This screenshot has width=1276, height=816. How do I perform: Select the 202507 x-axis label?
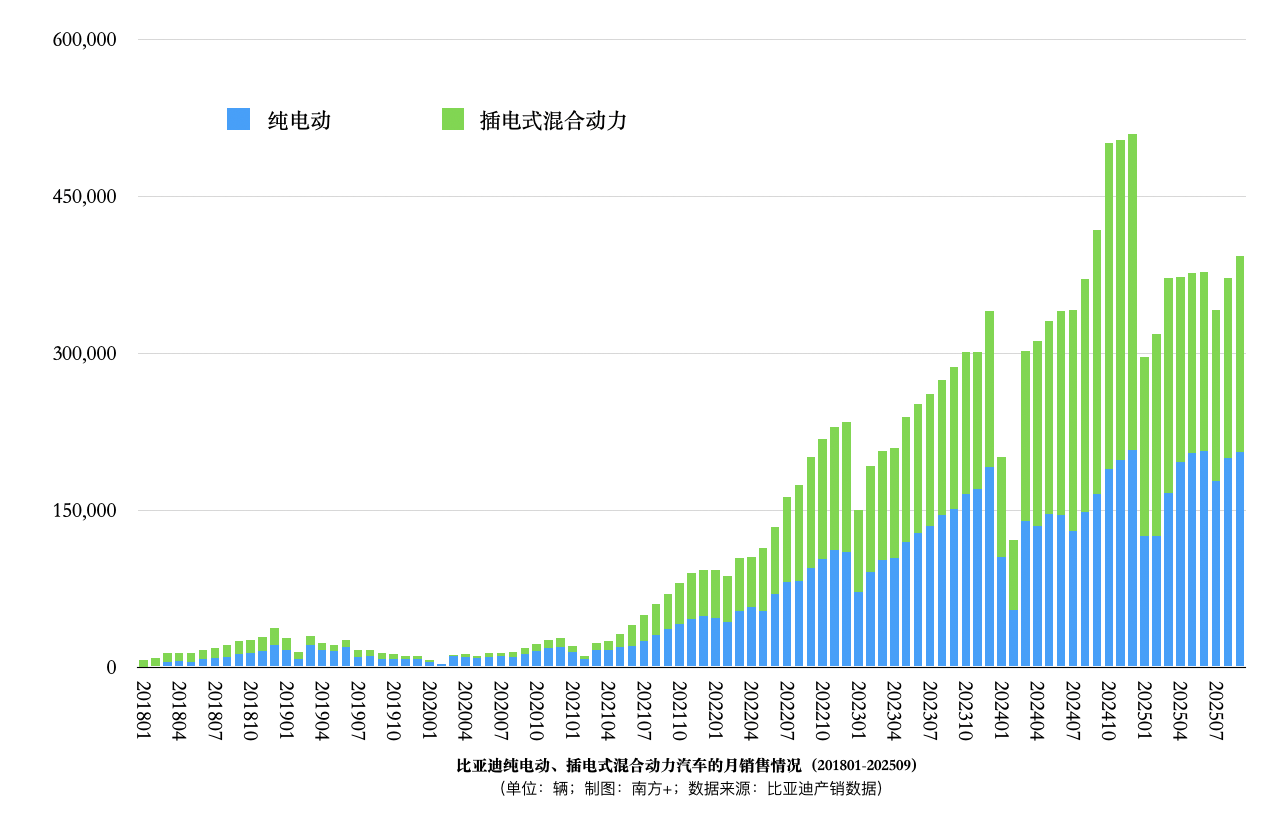click(1216, 711)
